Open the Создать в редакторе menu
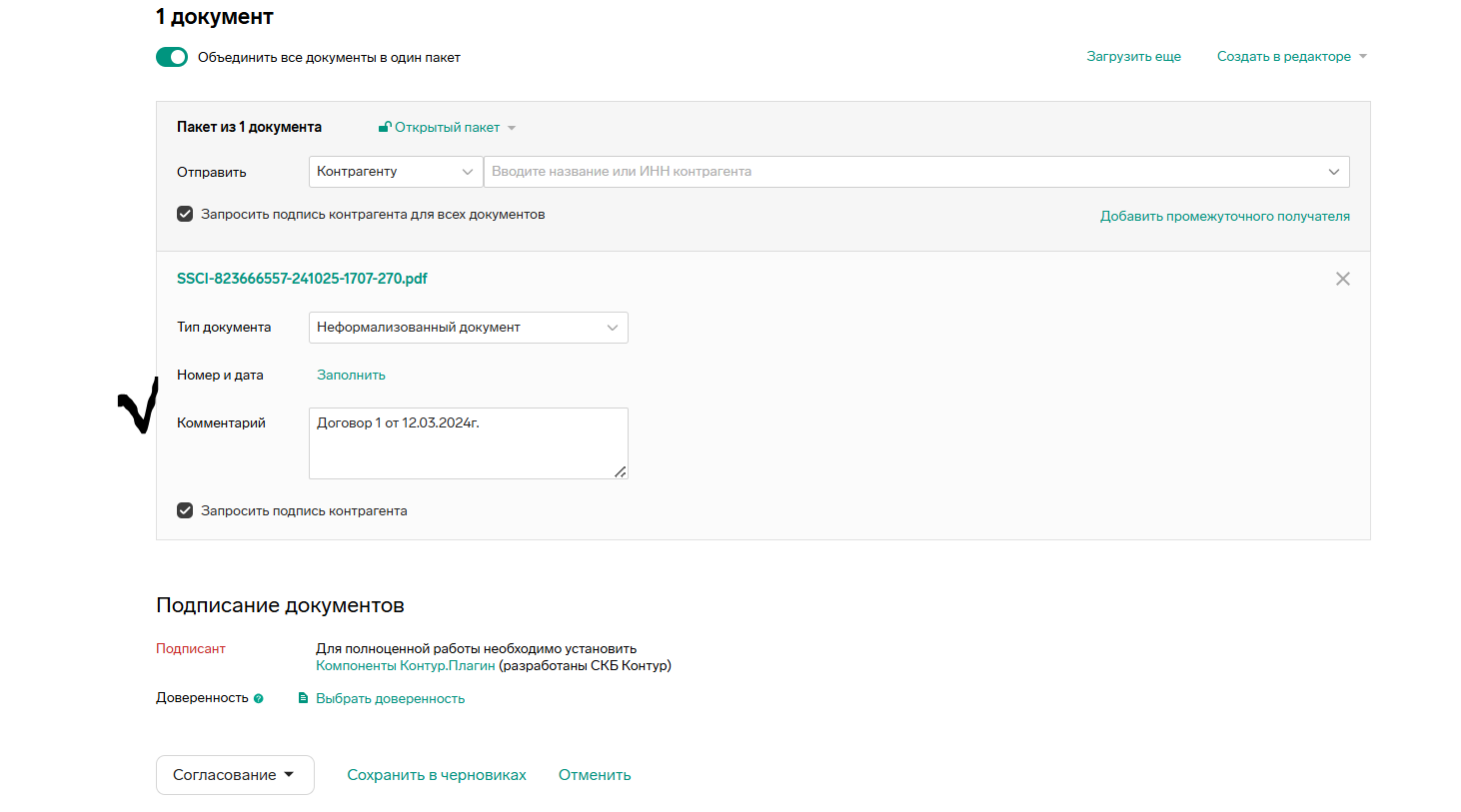 1291,57
